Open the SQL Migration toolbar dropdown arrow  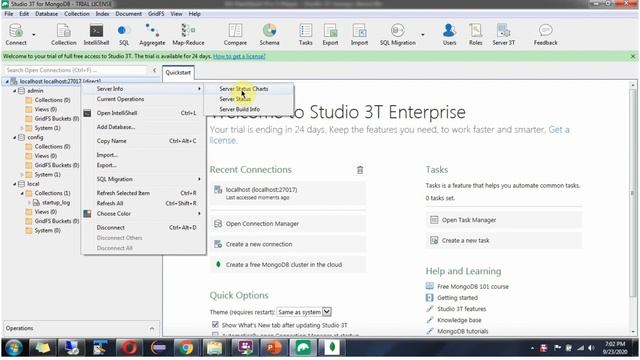click(422, 35)
